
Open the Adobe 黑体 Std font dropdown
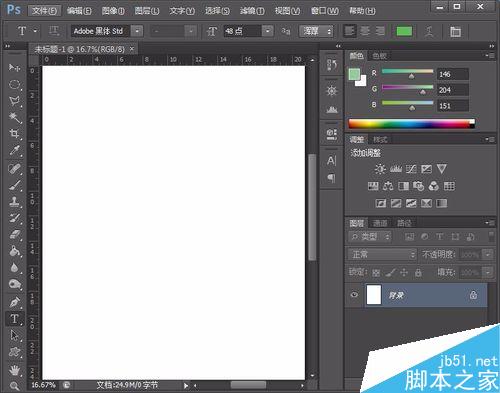137,31
